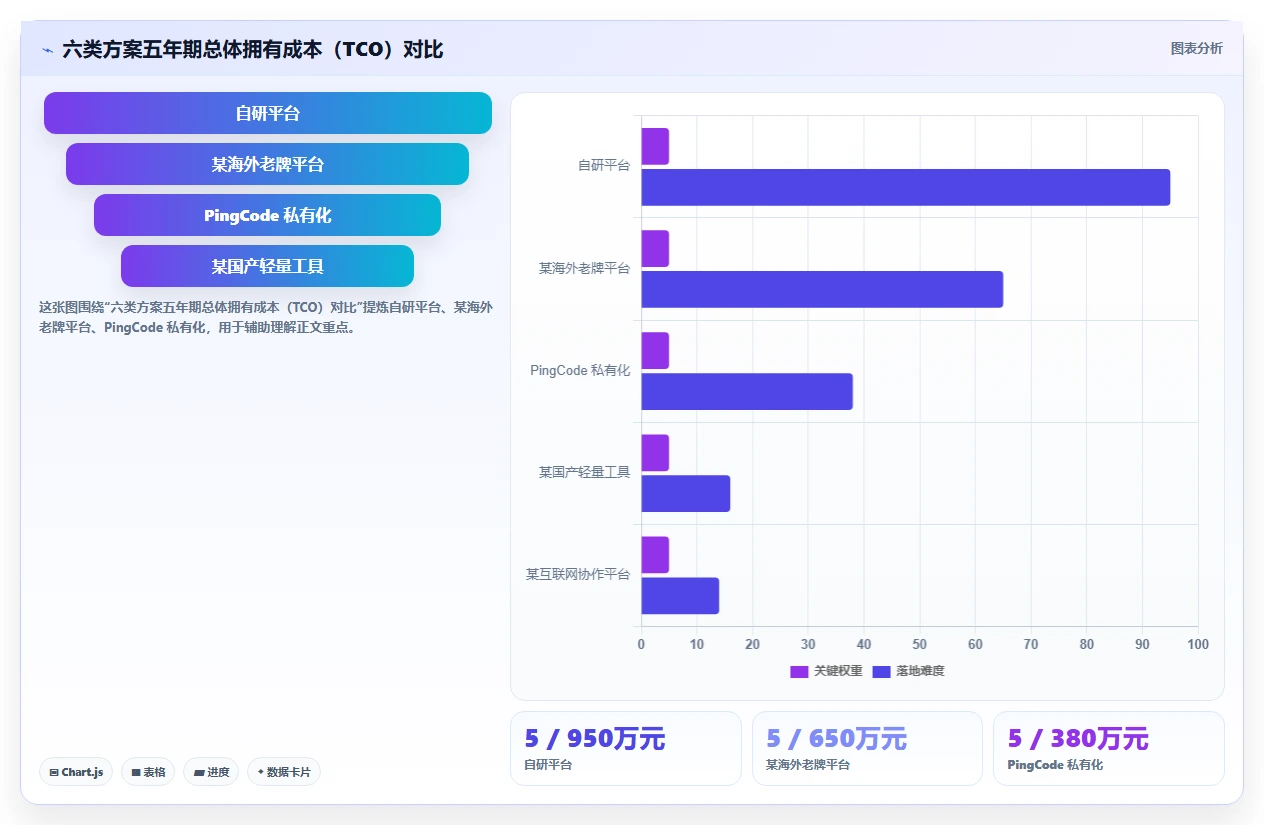
Task: Open the 5 / 380万元 data card
Action: coord(1109,748)
